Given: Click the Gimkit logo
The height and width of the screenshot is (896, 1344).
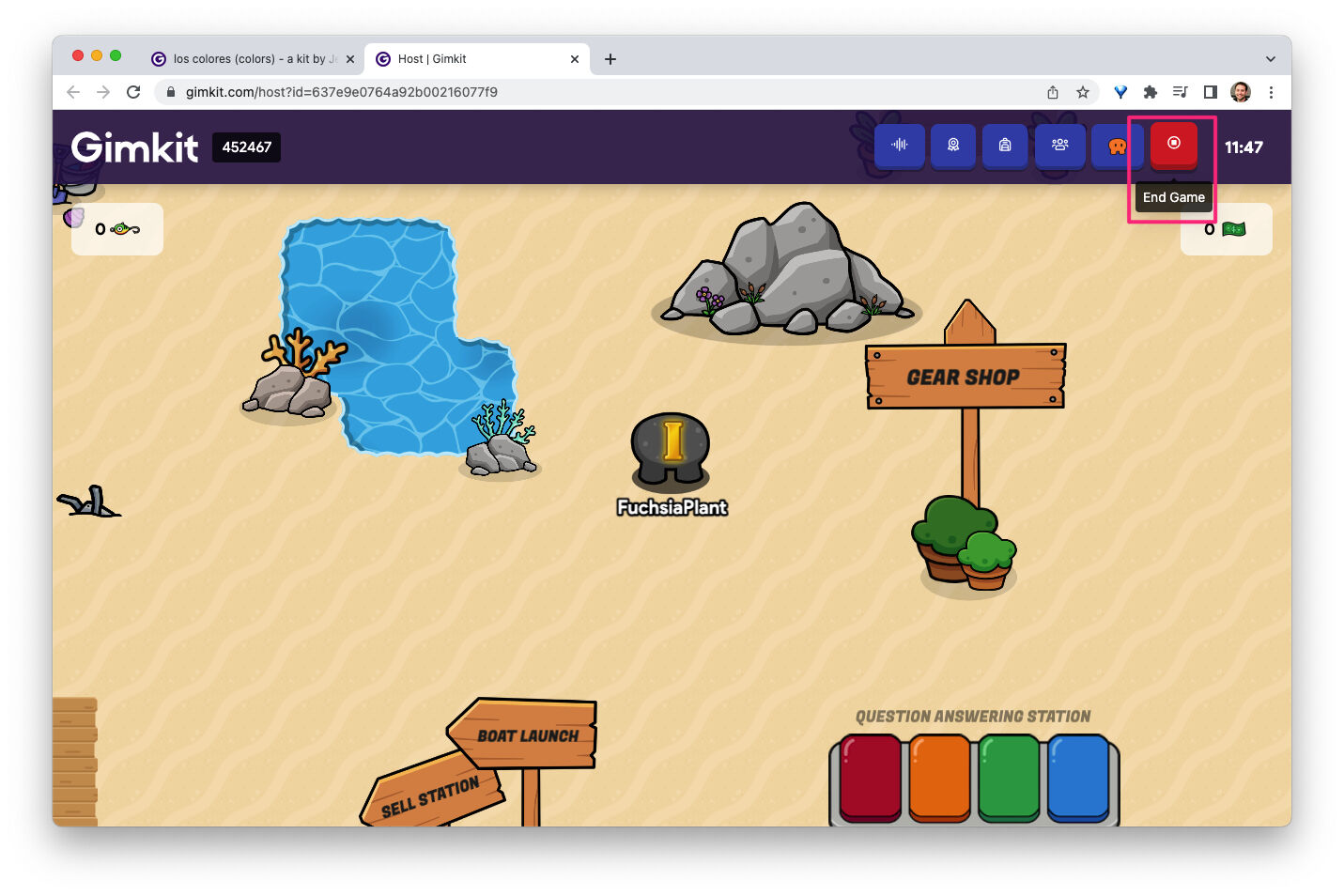Looking at the screenshot, I should [134, 147].
